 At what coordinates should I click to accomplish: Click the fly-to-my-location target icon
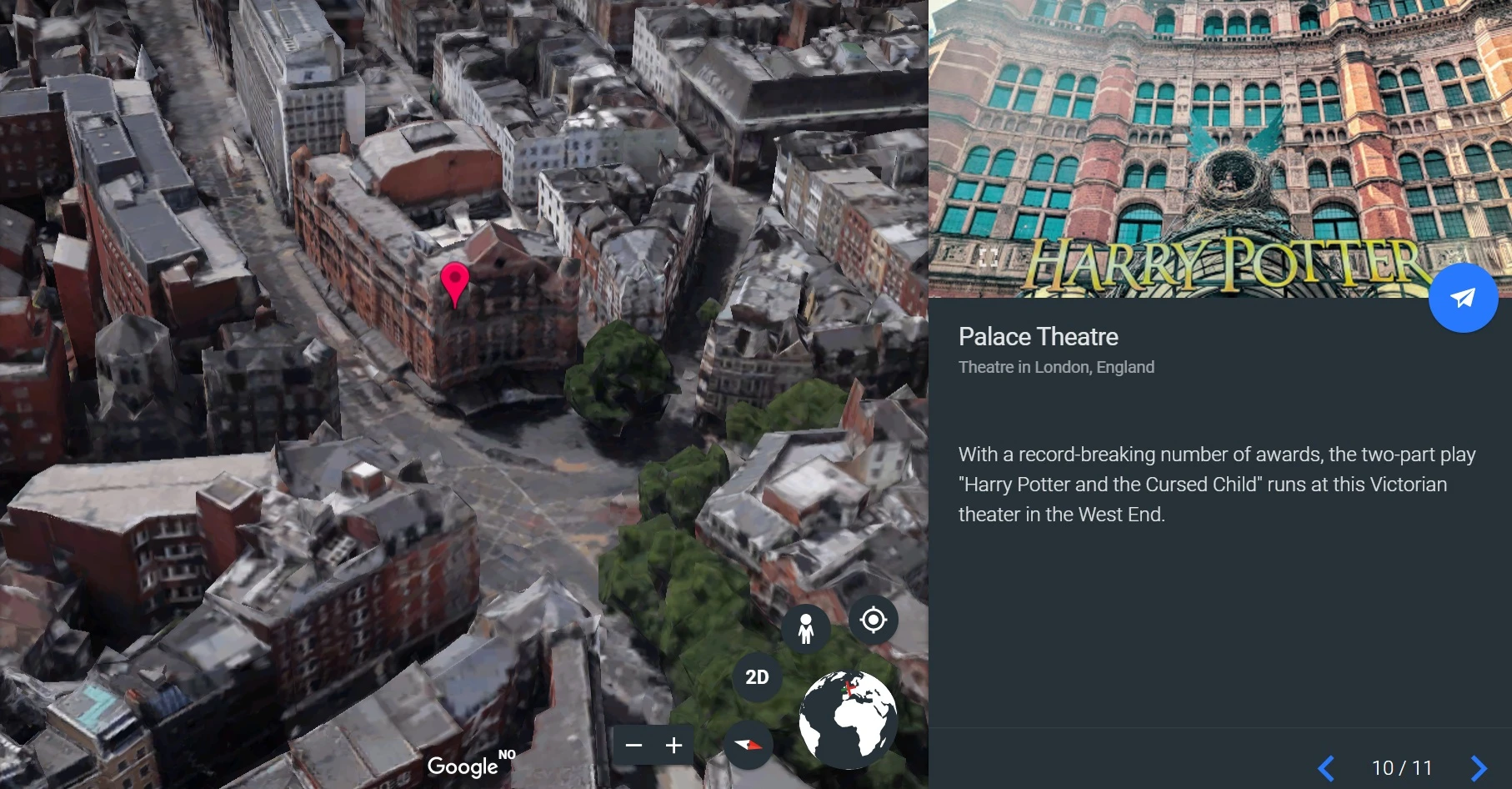click(x=873, y=620)
